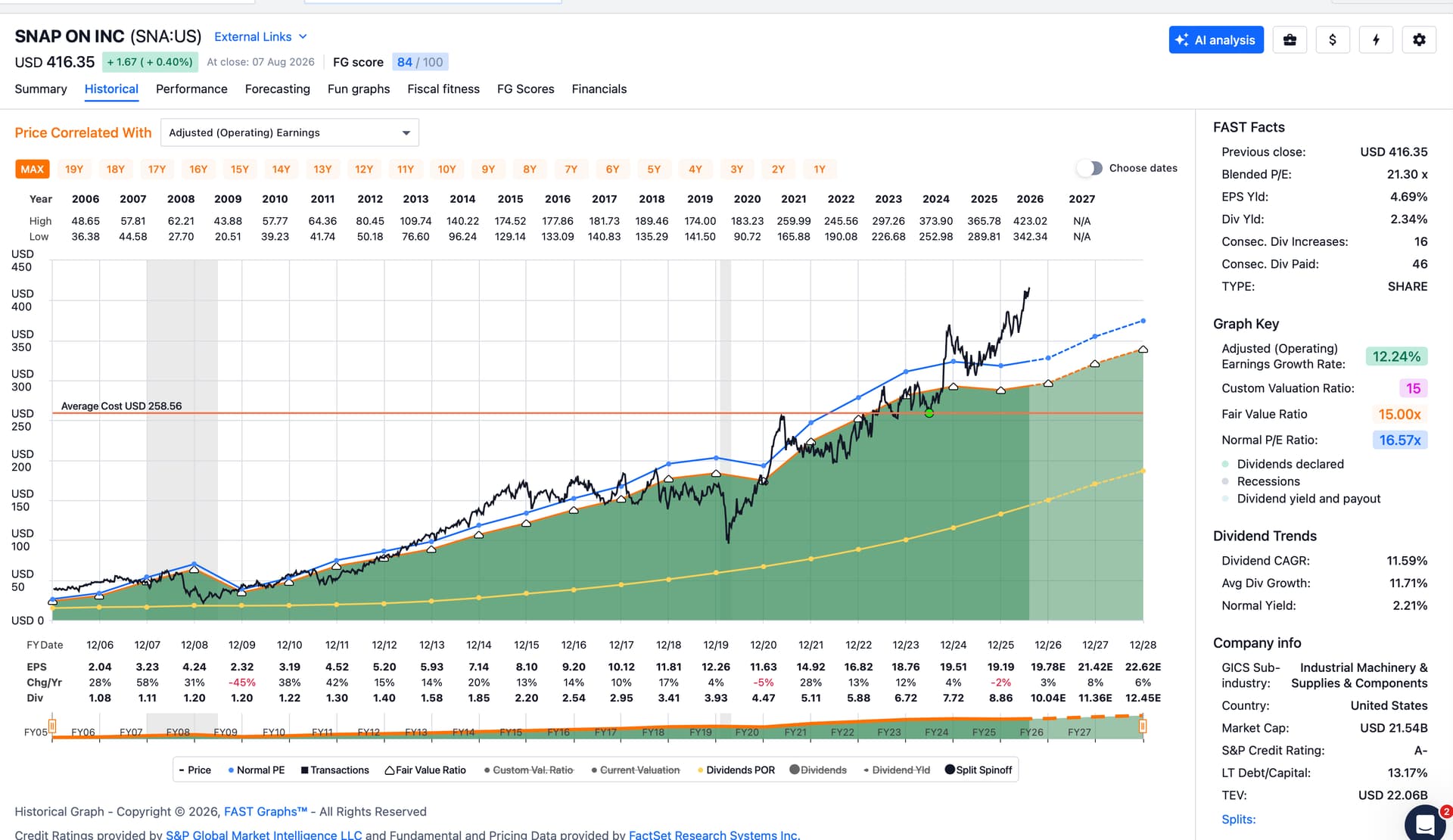Click the Blended P/E value 21.30 x
Image resolution: width=1453 pixels, height=840 pixels.
coord(1407,174)
